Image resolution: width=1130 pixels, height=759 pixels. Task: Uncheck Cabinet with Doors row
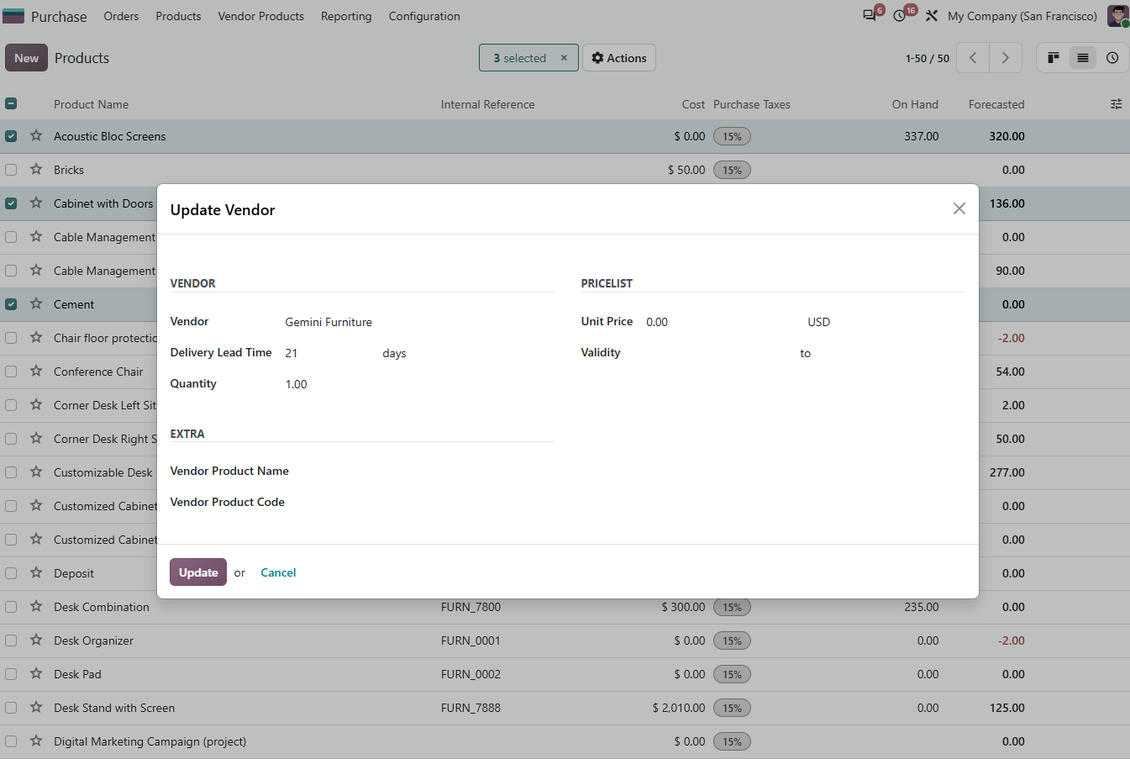pos(11,203)
